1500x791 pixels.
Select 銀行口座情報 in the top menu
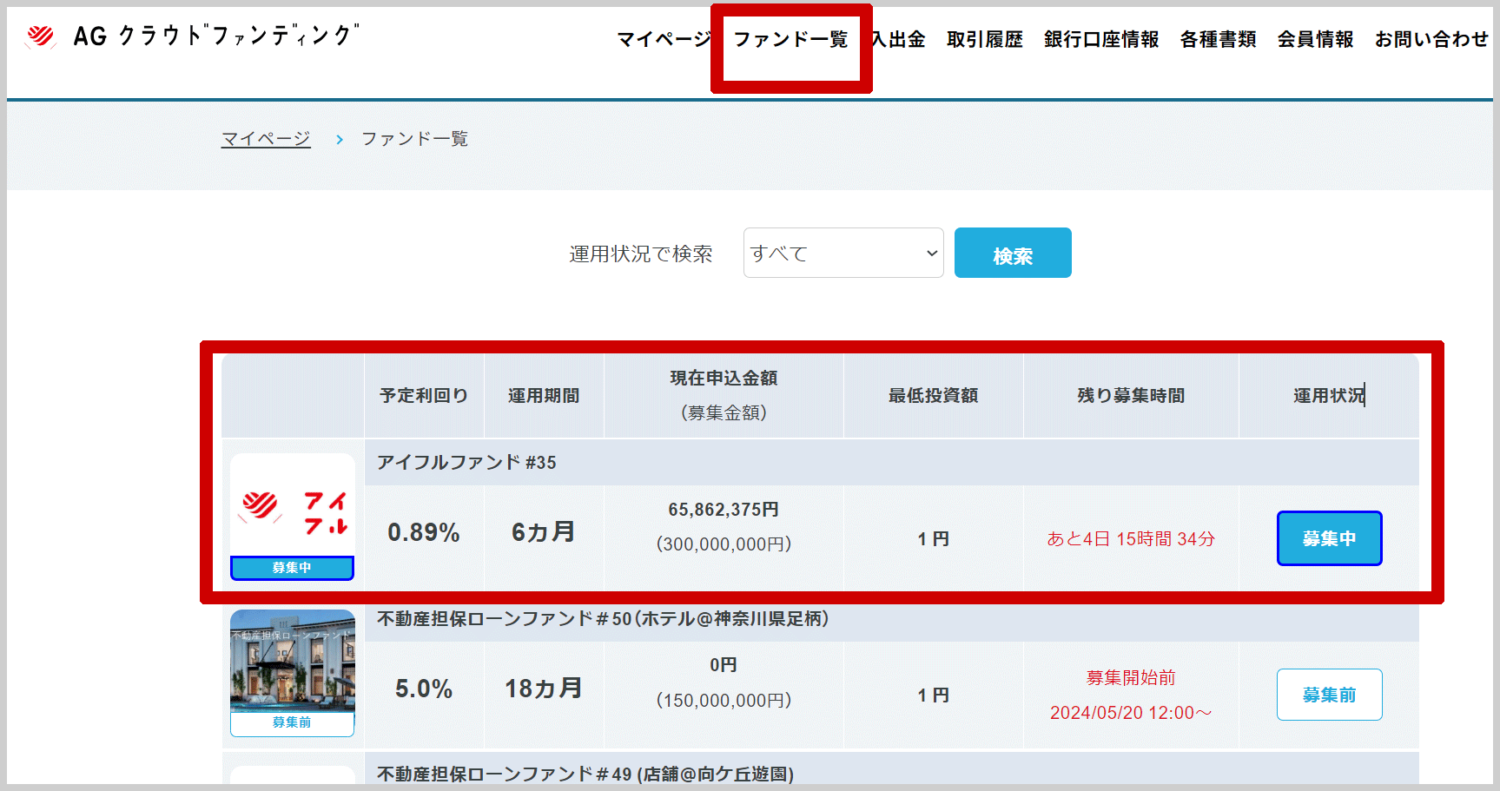click(1102, 40)
